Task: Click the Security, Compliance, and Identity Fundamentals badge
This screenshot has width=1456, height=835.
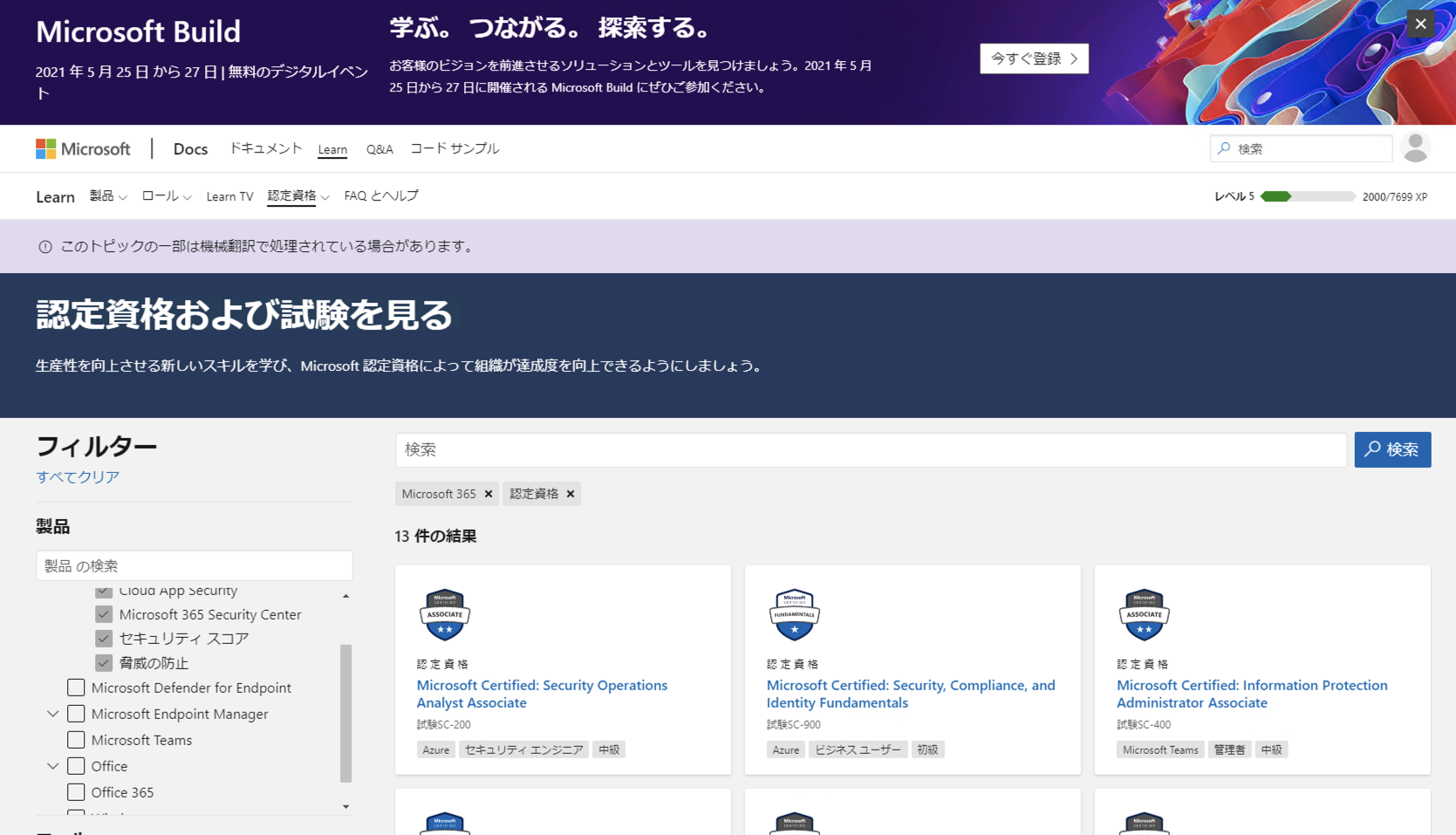Action: (x=795, y=614)
